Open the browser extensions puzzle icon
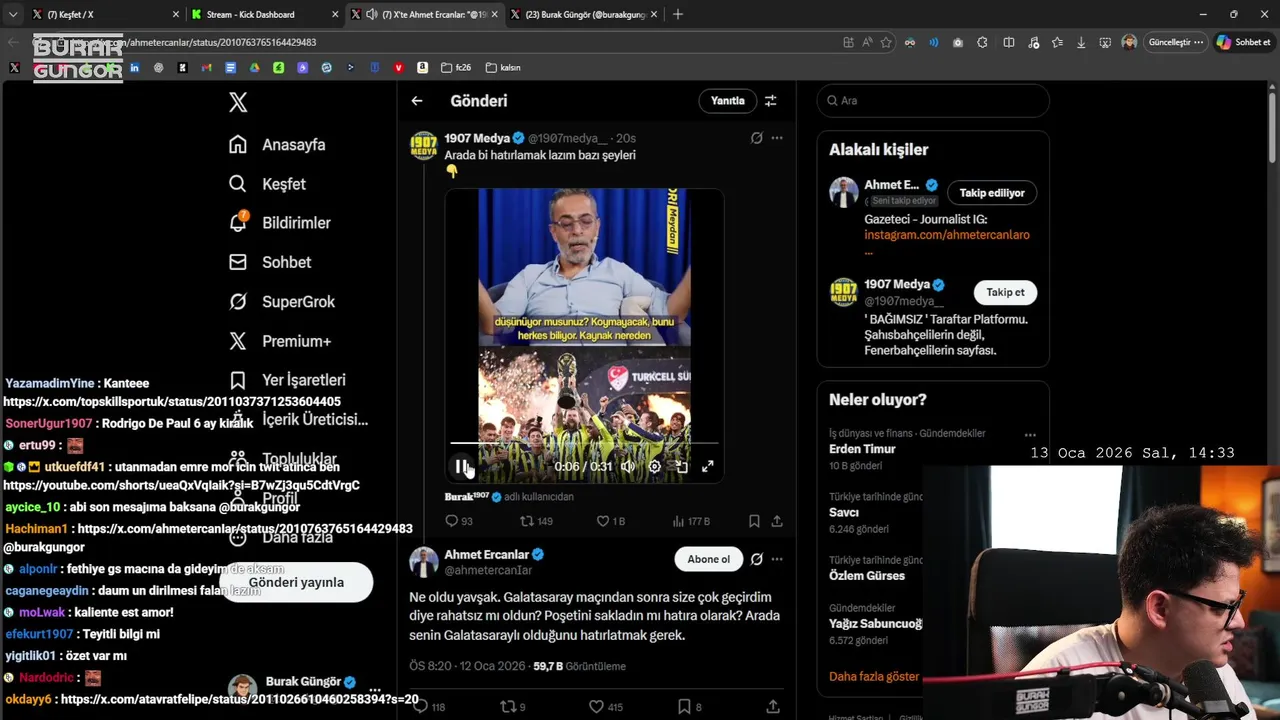 coord(982,42)
